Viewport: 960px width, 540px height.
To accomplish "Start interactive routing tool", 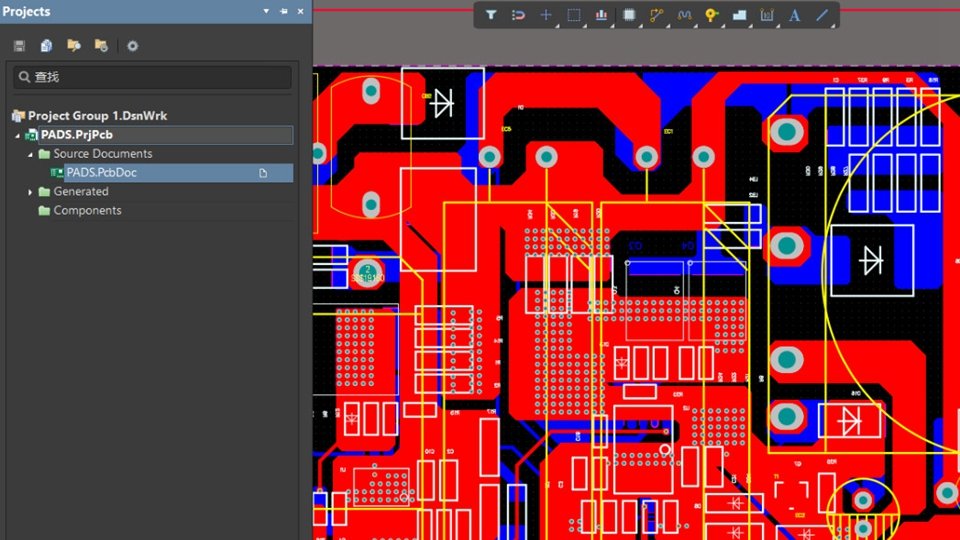I will point(656,15).
